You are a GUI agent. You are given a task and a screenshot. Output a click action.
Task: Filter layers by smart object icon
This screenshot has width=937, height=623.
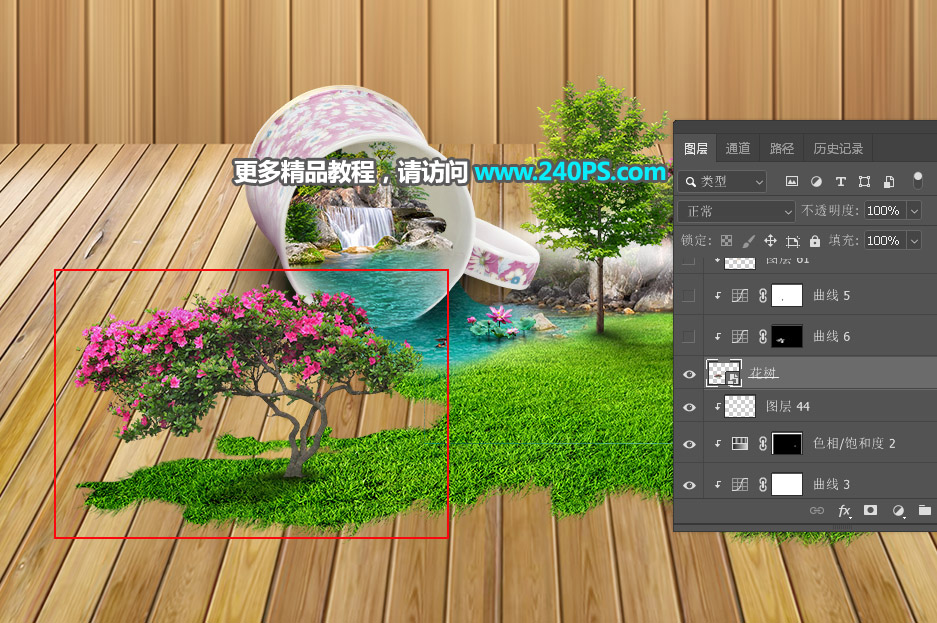[889, 182]
